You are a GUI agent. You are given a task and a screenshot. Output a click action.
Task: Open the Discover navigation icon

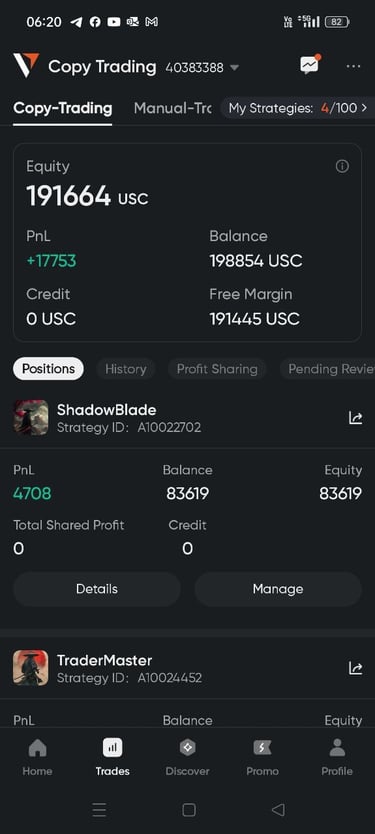(x=187, y=757)
